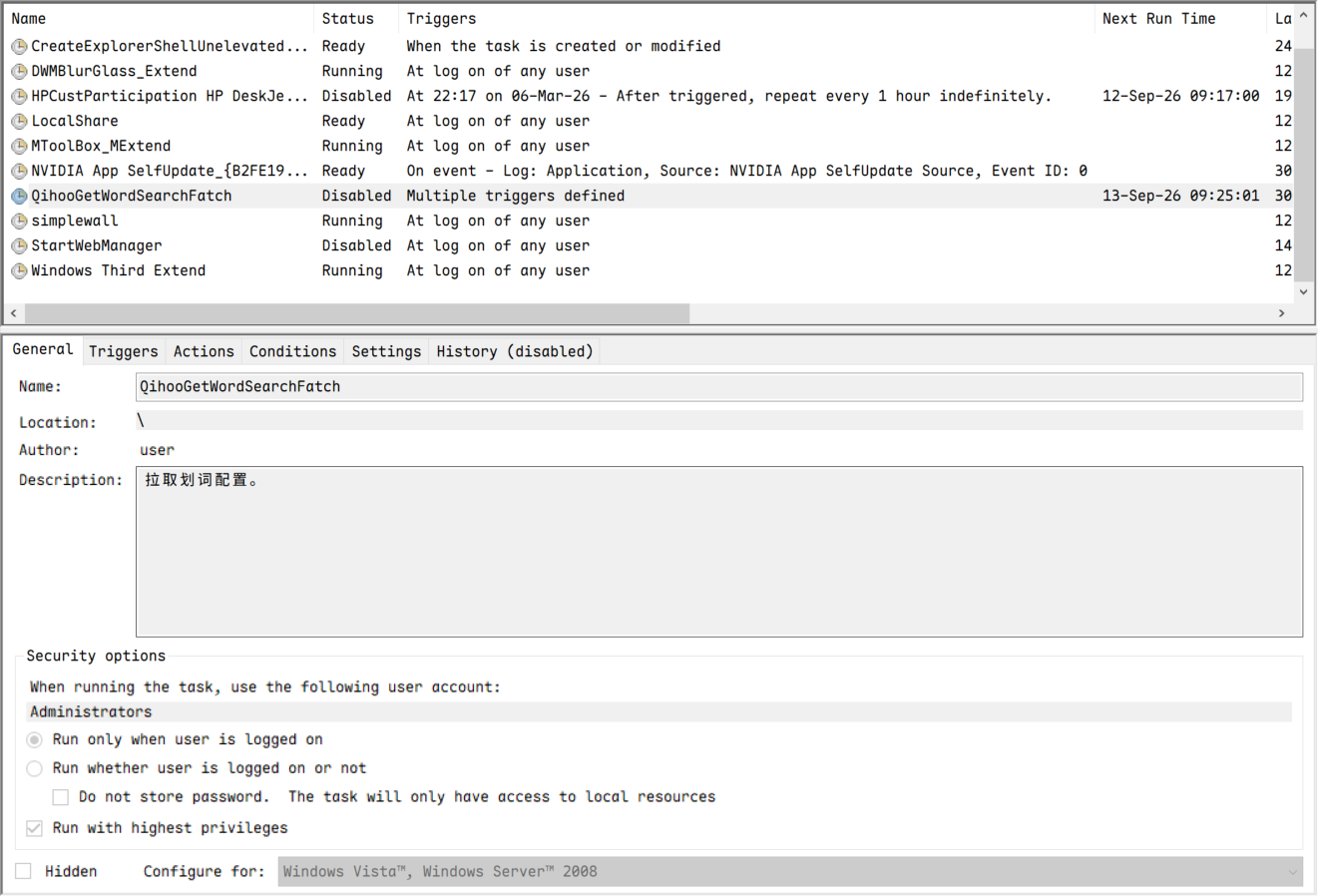The image size is (1318, 896).
Task: Click the left arrow of horizontal scrollbar
Action: pos(13,313)
